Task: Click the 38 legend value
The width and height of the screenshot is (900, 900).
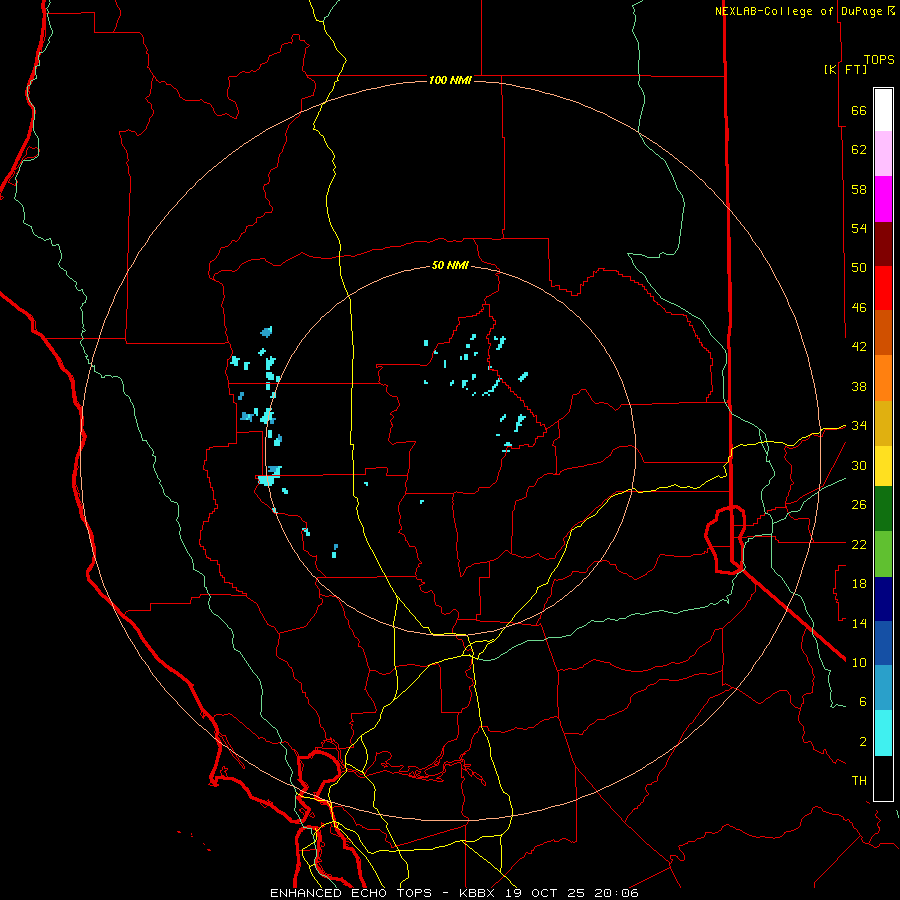Action: tap(859, 386)
